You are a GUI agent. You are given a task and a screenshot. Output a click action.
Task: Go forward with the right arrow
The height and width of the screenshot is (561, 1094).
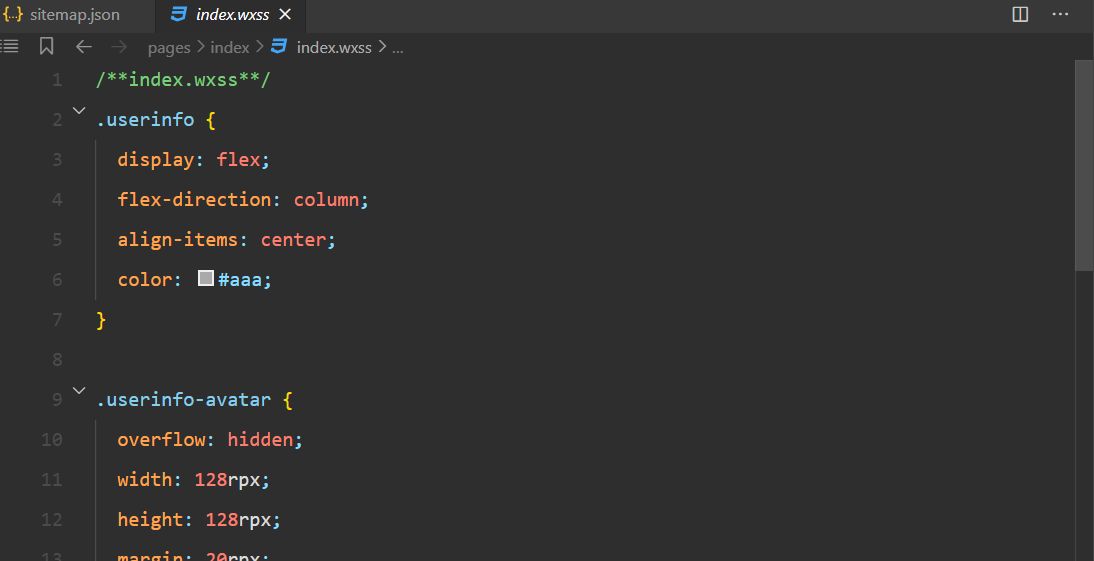[x=119, y=47]
